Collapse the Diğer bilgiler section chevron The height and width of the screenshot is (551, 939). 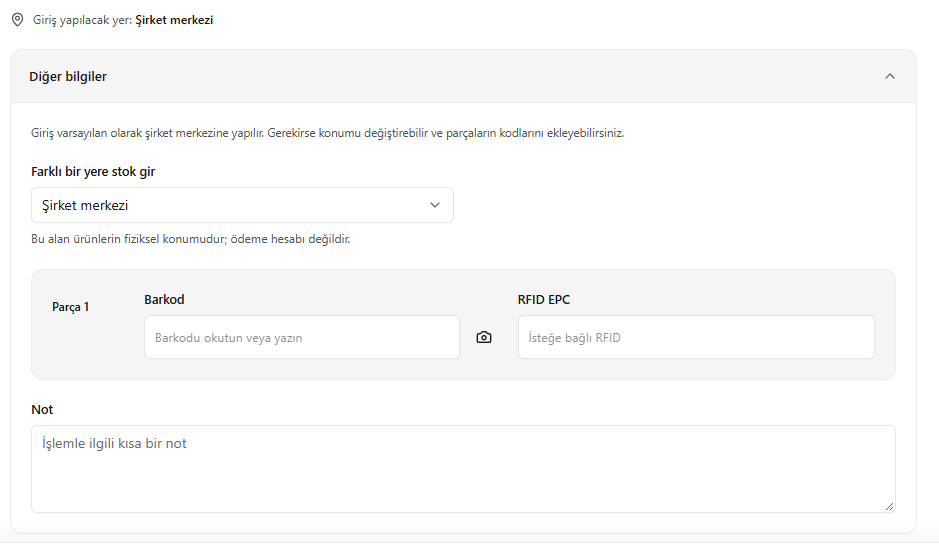pos(890,76)
